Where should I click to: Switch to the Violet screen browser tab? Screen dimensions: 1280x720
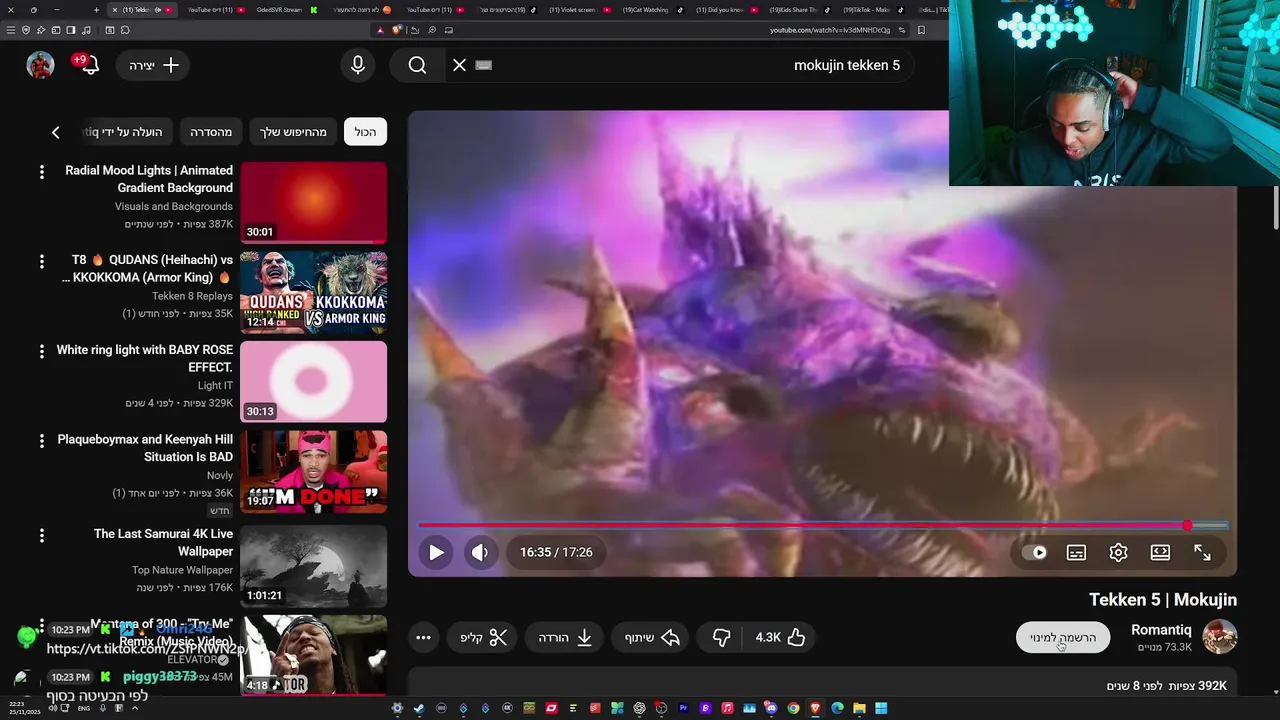pos(573,10)
